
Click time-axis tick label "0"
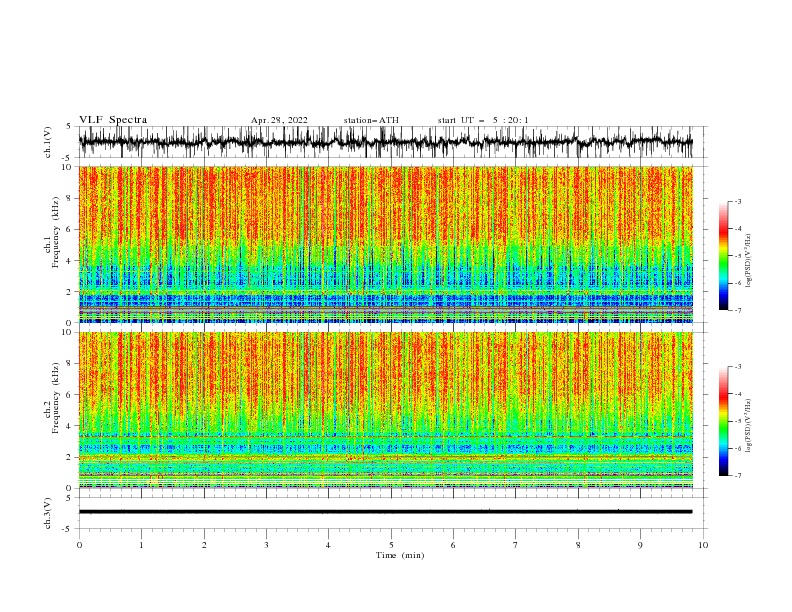(79, 545)
